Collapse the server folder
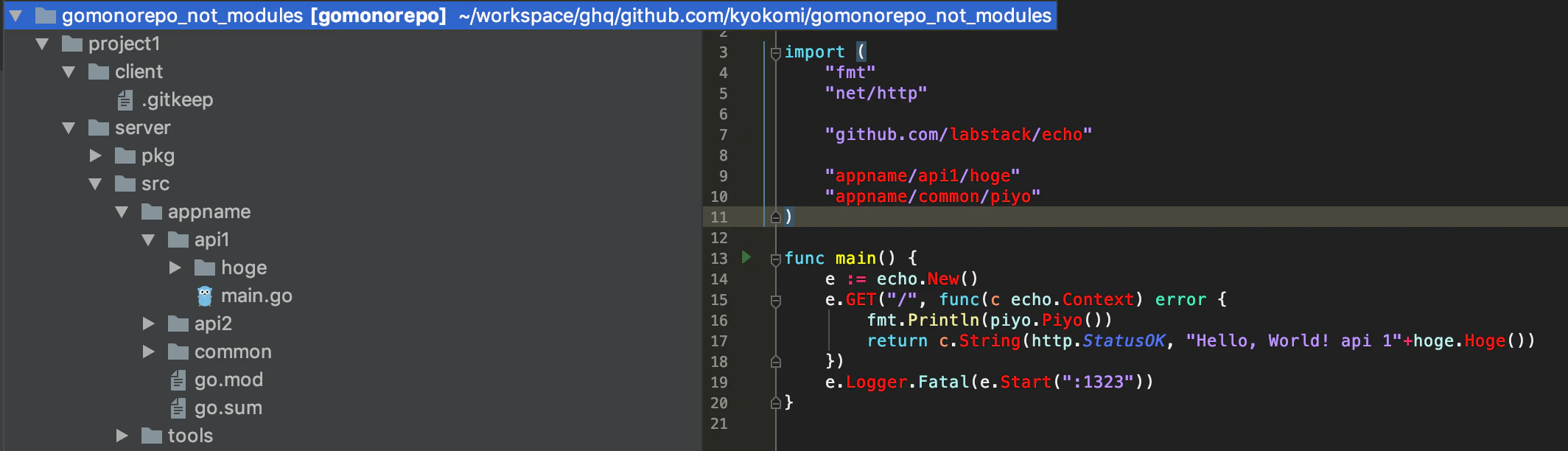 pyautogui.click(x=69, y=128)
